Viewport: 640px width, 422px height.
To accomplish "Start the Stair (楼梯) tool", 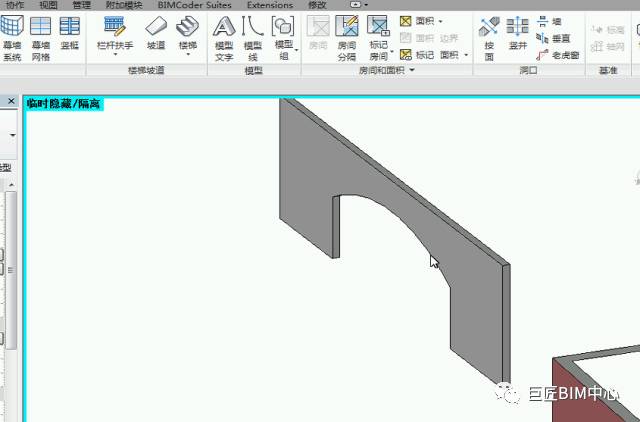I will coord(187,33).
